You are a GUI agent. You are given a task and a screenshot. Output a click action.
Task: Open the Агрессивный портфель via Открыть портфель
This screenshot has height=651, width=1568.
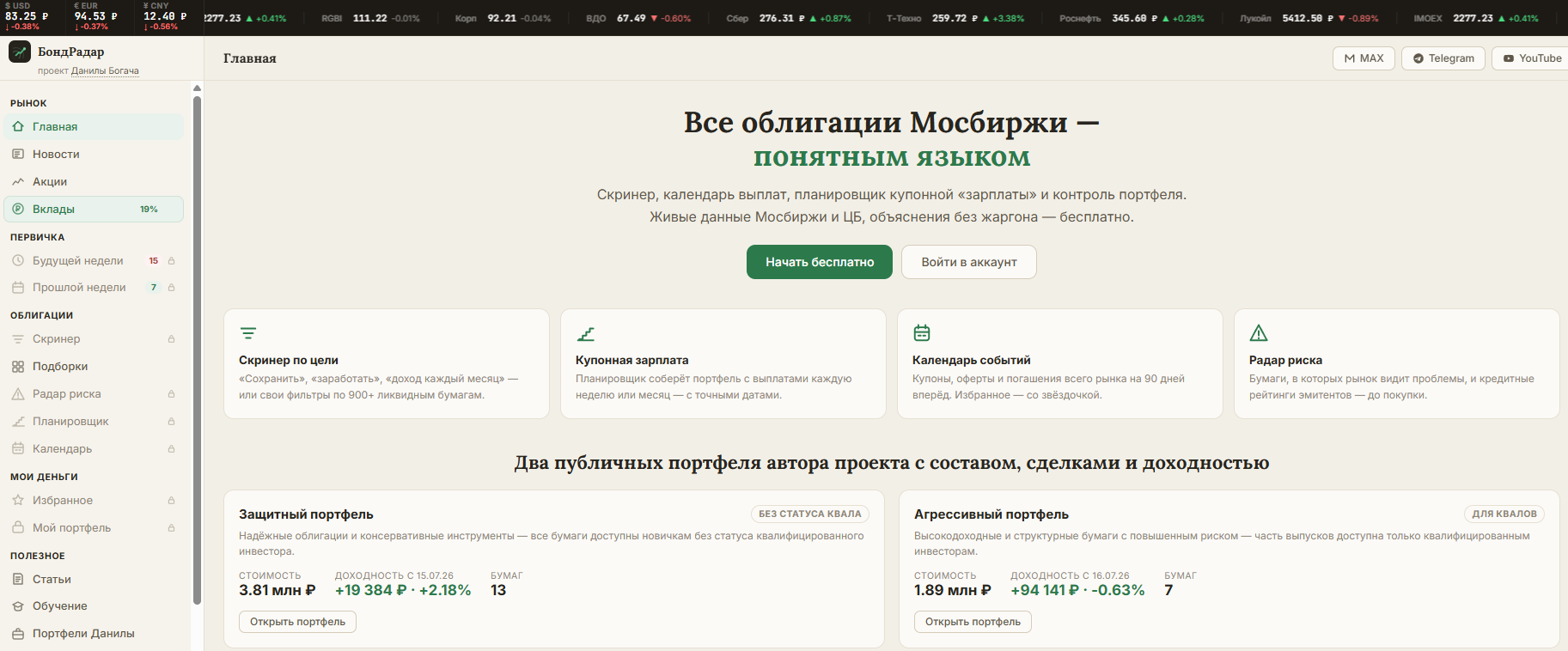pos(973,622)
